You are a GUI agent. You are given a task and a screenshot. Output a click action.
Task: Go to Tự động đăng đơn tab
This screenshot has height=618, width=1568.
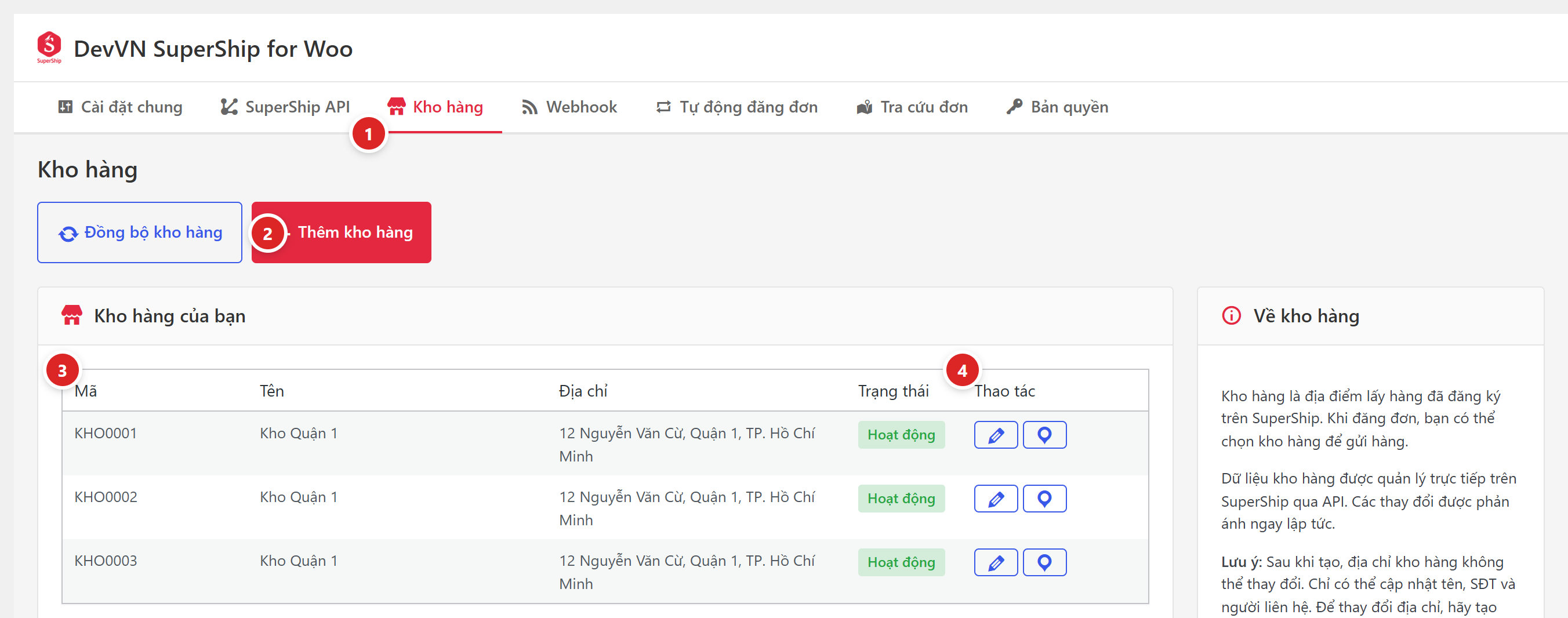[736, 107]
